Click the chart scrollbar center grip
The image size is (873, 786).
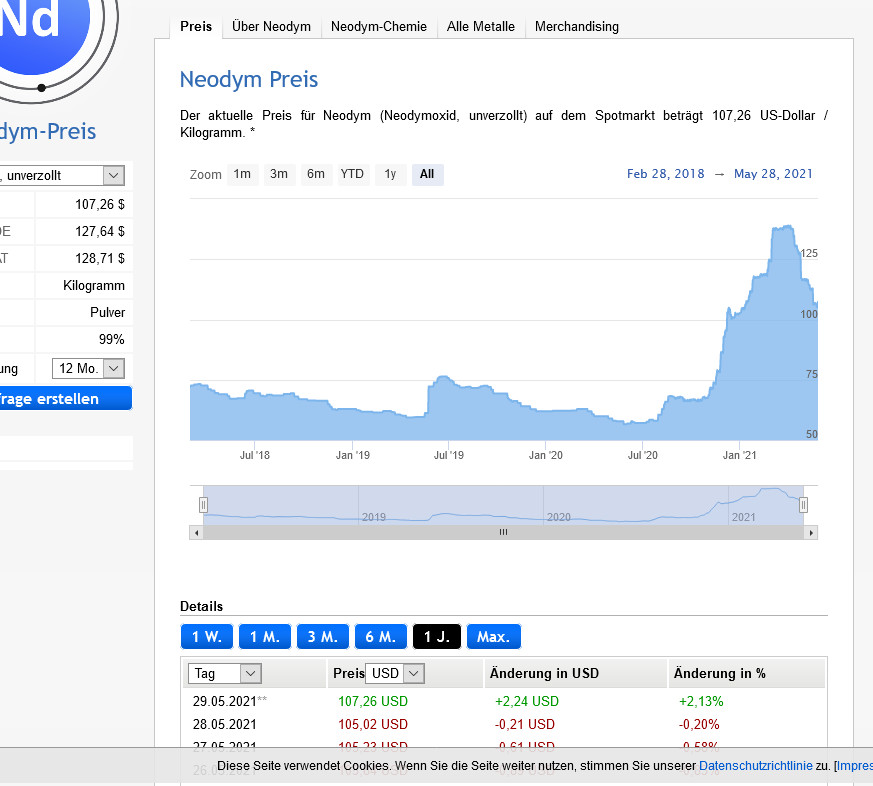pos(503,533)
